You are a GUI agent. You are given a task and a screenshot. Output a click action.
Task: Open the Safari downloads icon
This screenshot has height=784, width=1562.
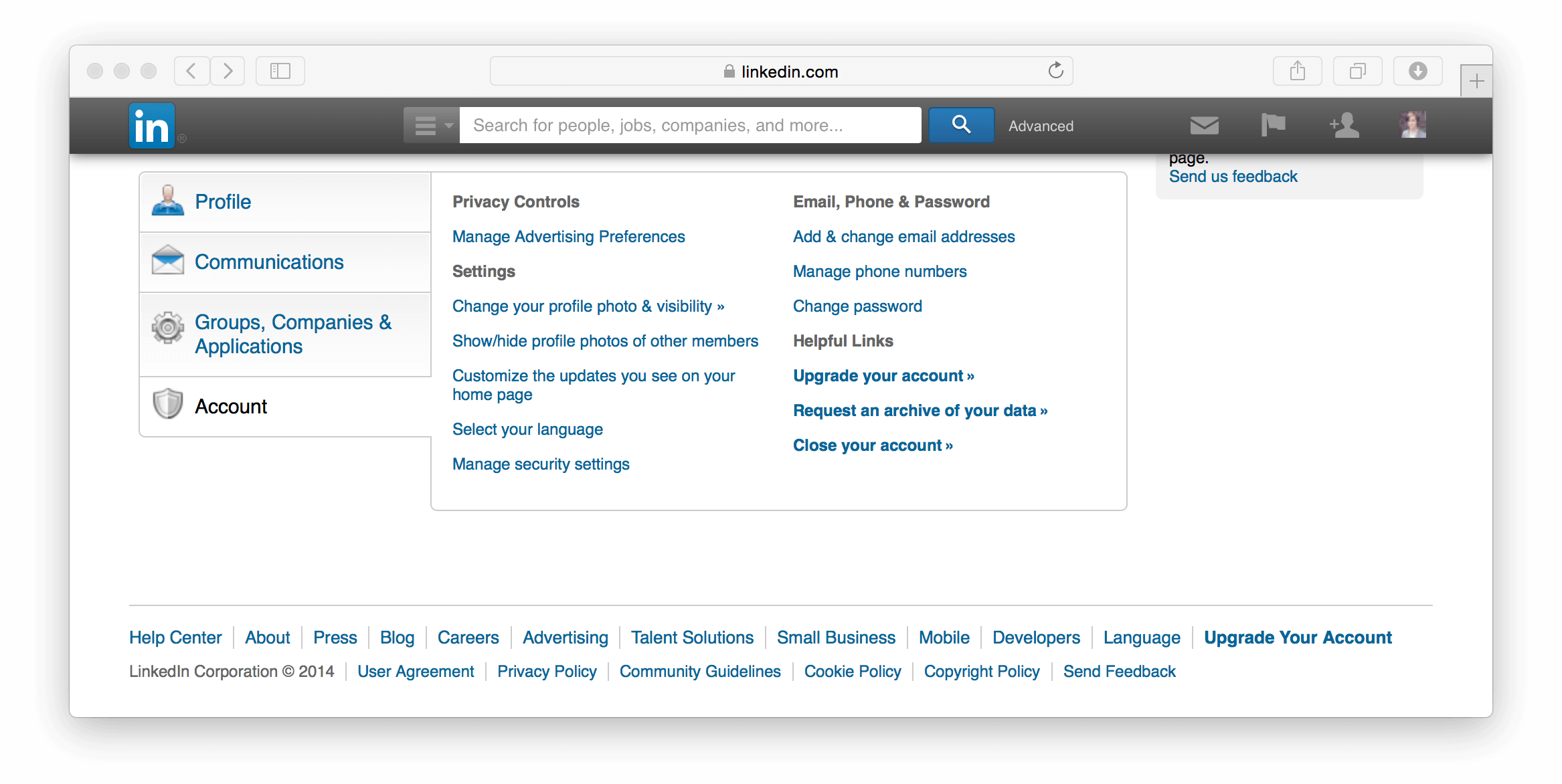pos(1417,71)
